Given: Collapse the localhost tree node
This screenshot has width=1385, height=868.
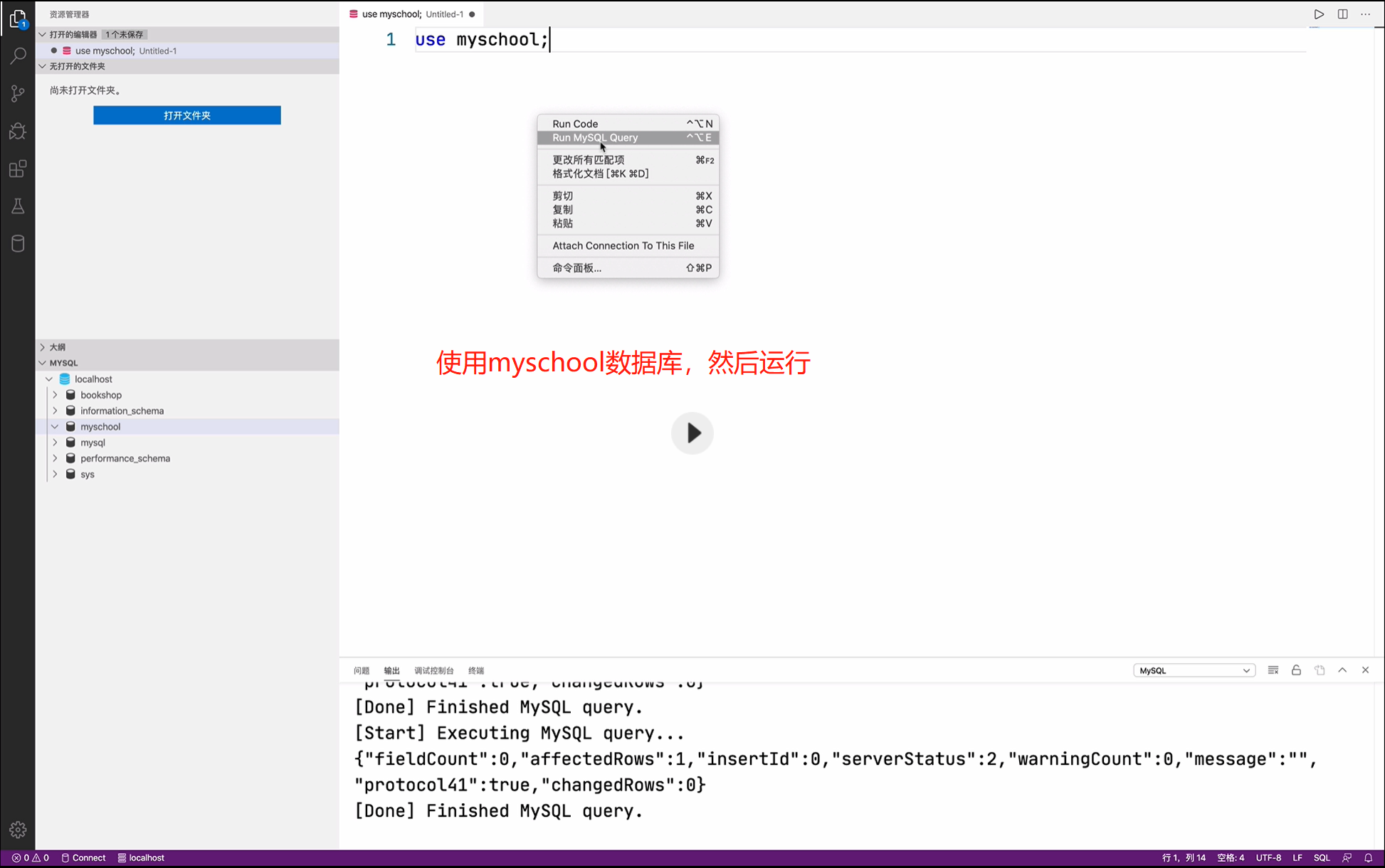Looking at the screenshot, I should [x=49, y=379].
